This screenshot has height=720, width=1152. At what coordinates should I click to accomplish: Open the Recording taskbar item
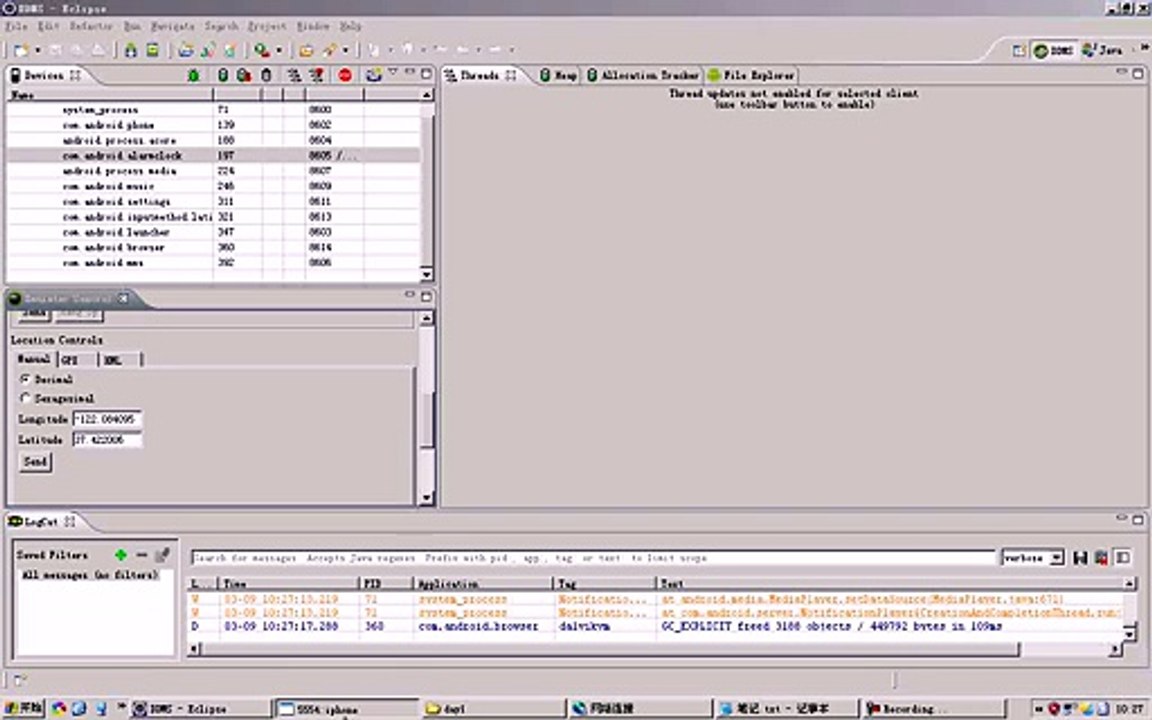tap(933, 709)
